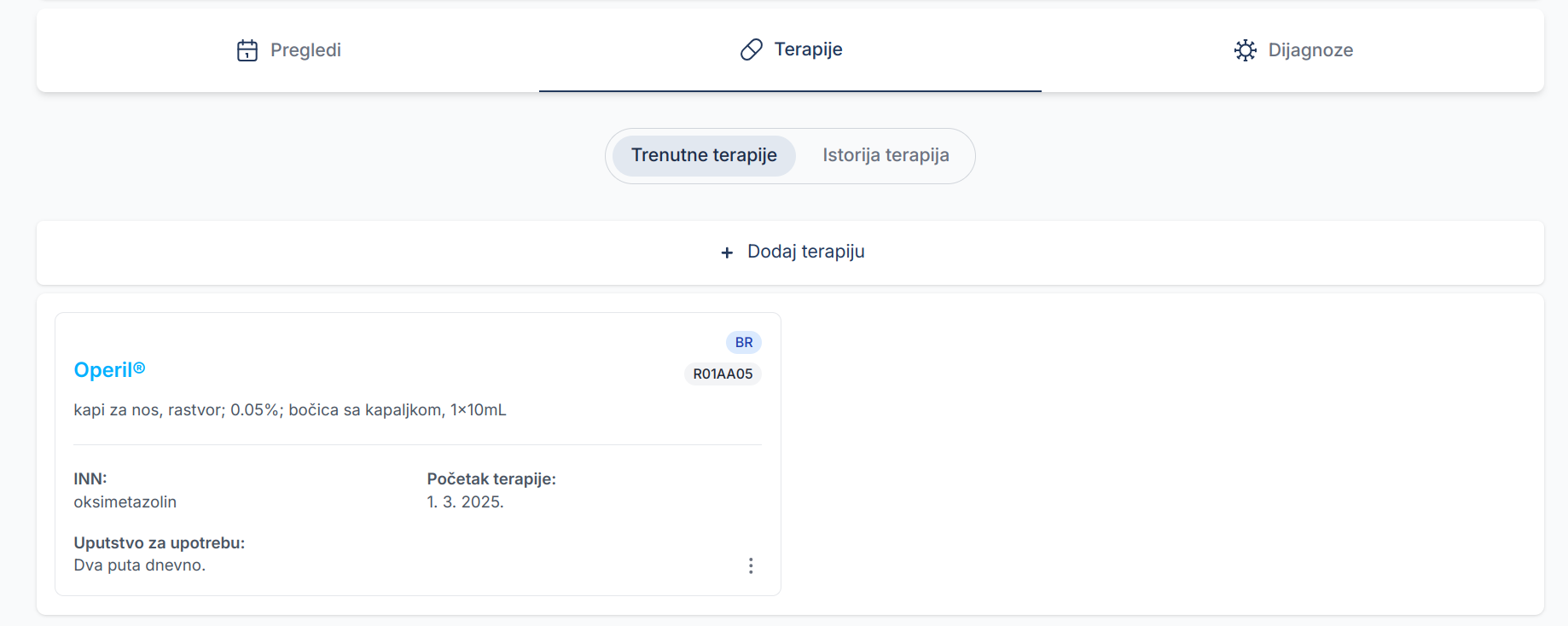Image resolution: width=1568 pixels, height=626 pixels.
Task: Click the BR badge on therapy card
Action: (744, 342)
